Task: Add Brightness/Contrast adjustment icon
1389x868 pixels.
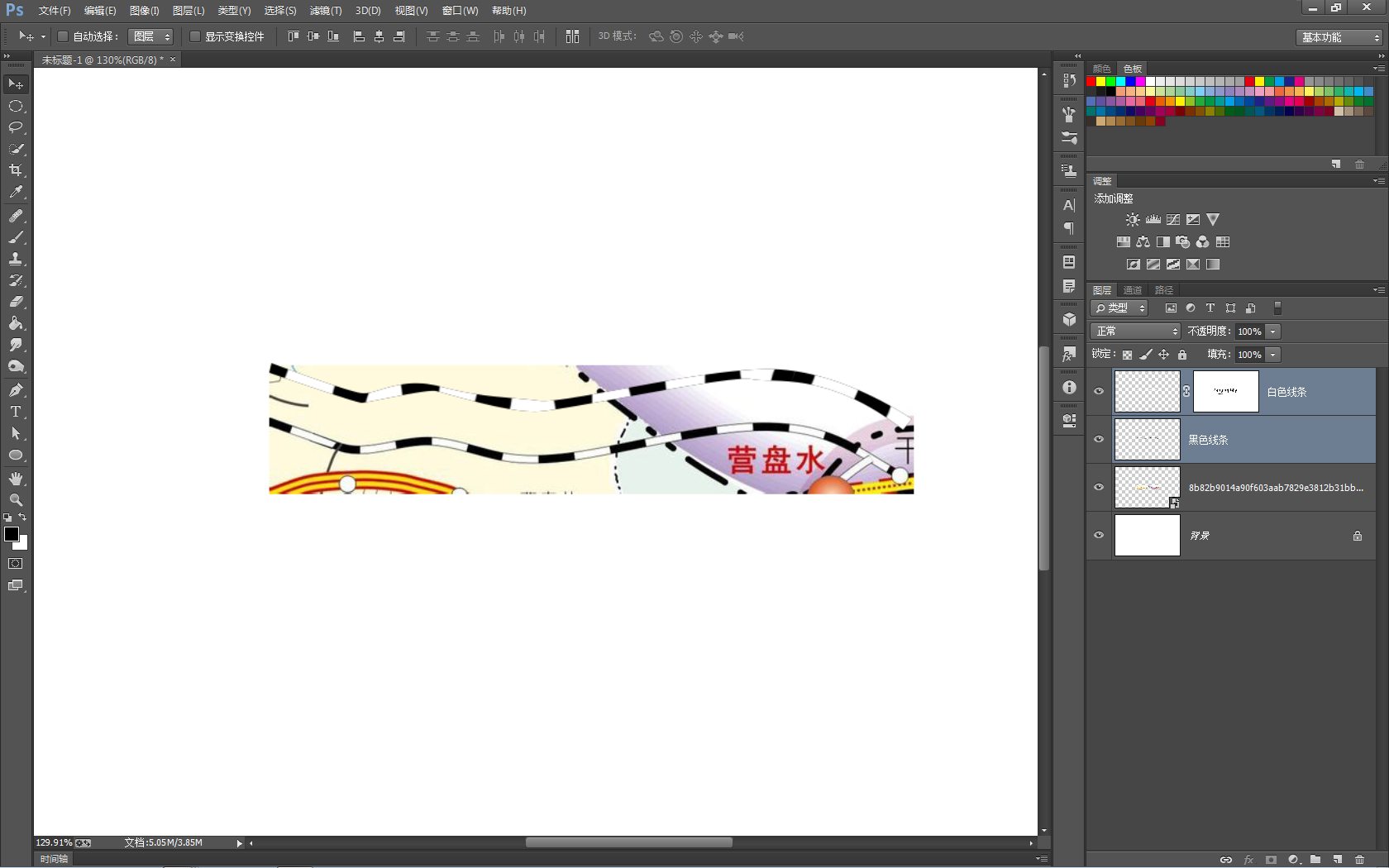Action: coord(1133,220)
